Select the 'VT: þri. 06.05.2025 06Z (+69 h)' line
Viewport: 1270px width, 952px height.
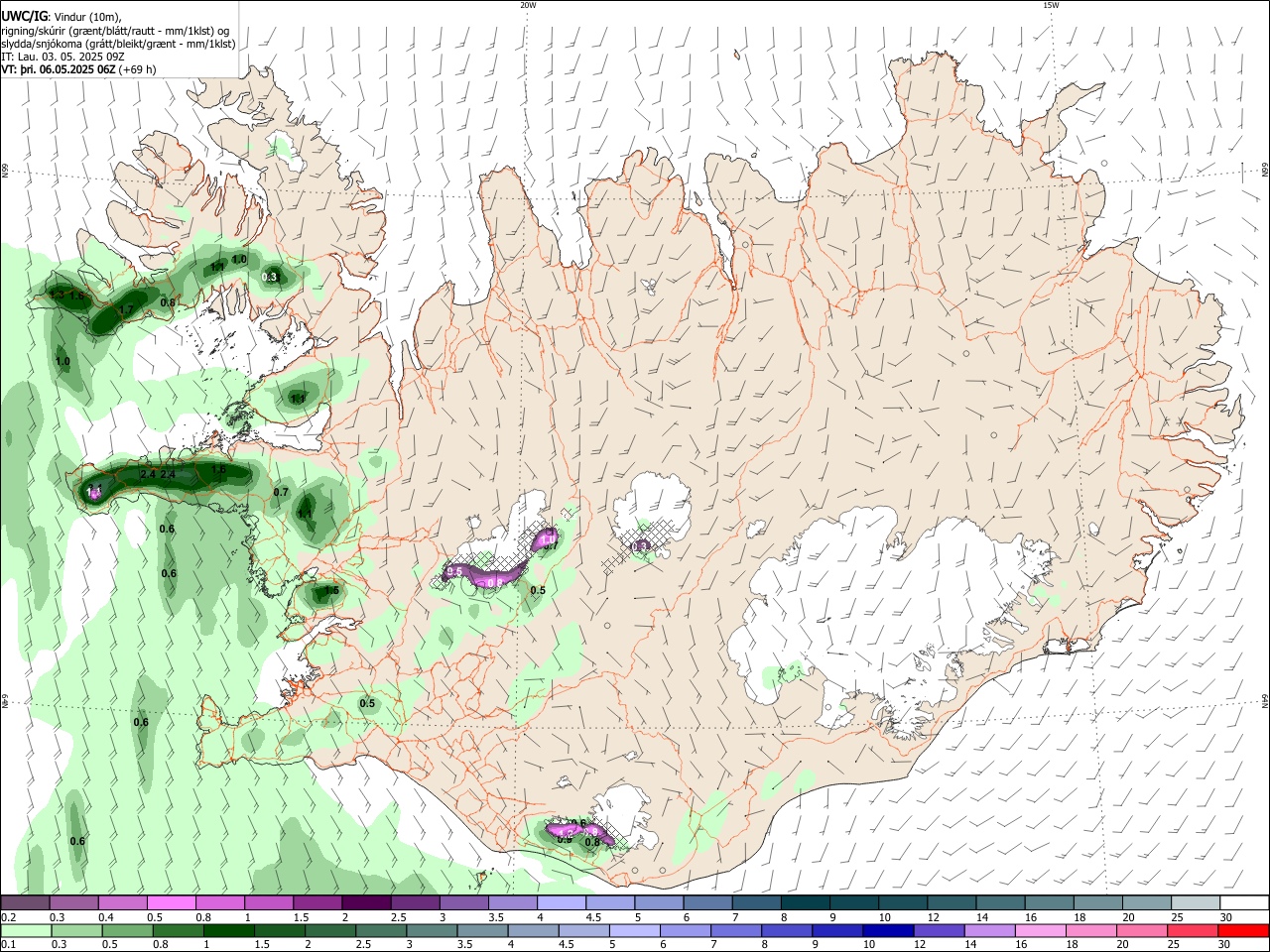(x=78, y=69)
